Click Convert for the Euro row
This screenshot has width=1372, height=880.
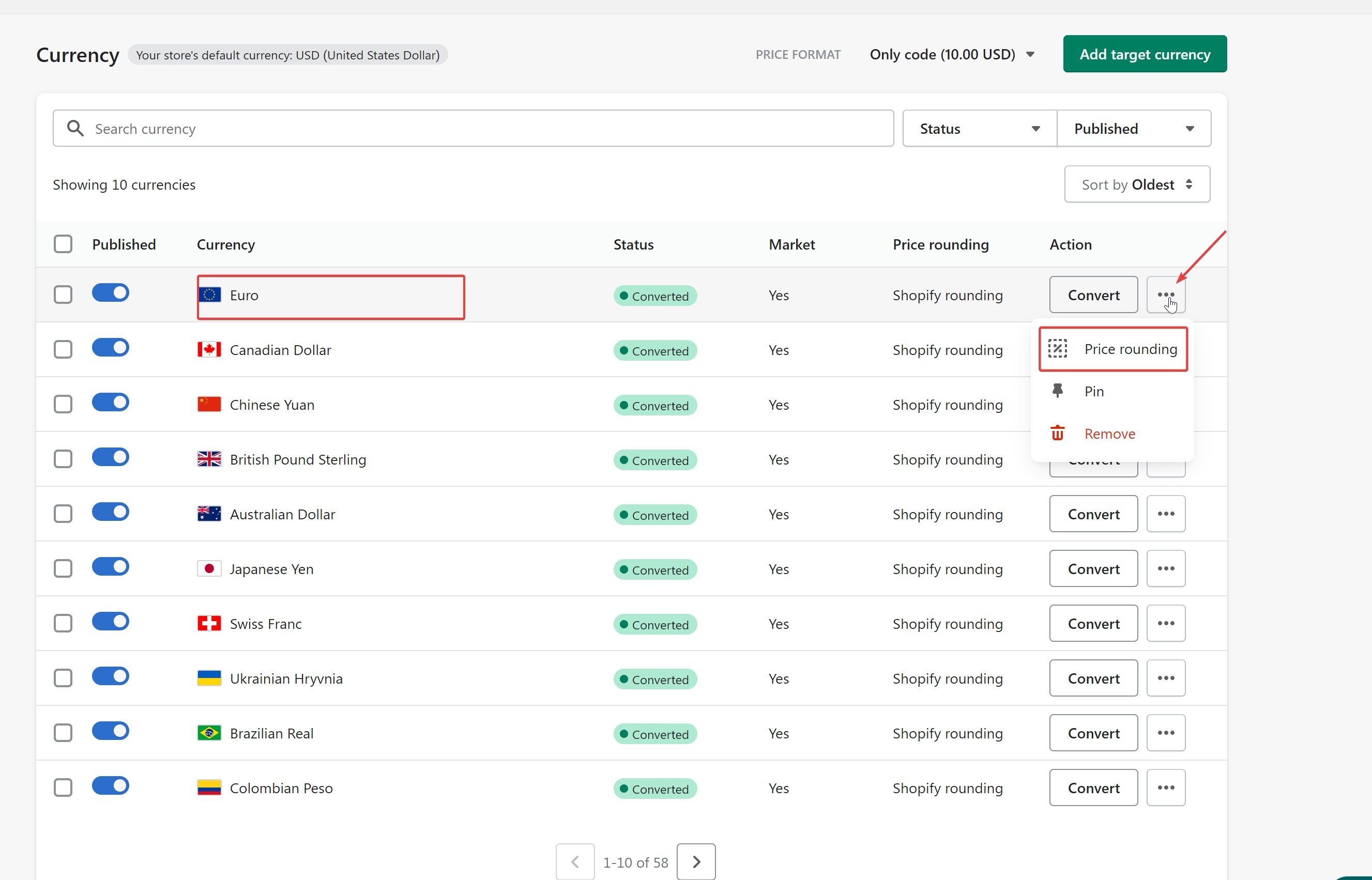pos(1093,295)
